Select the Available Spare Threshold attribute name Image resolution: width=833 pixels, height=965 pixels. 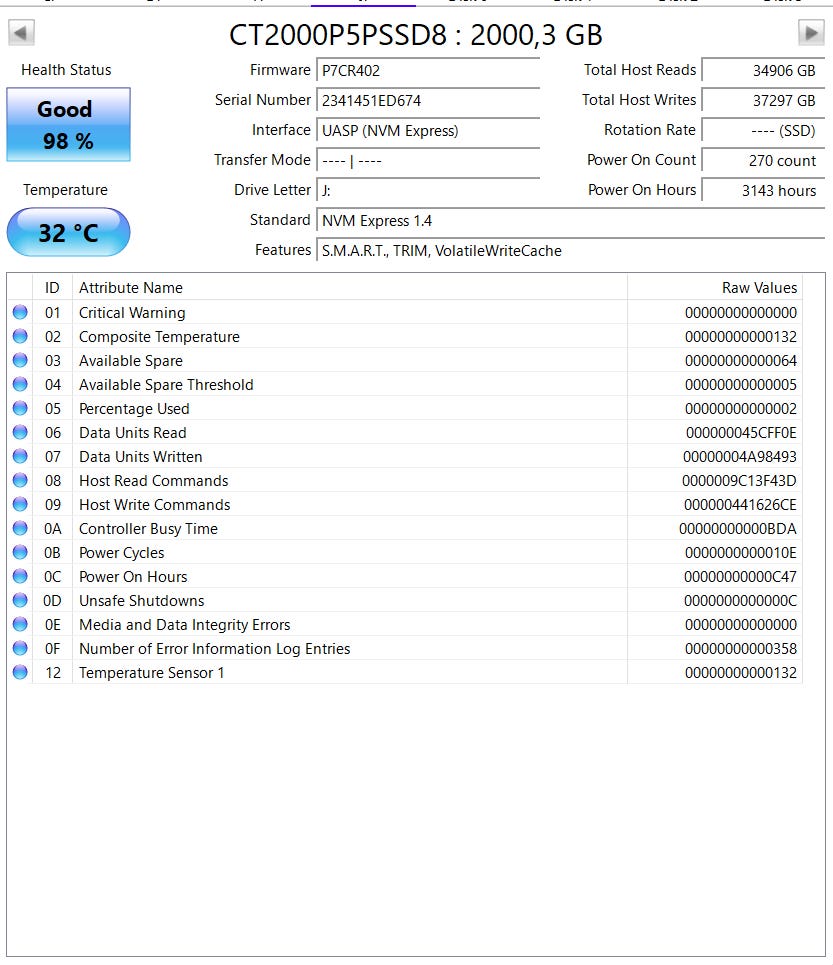(x=166, y=385)
